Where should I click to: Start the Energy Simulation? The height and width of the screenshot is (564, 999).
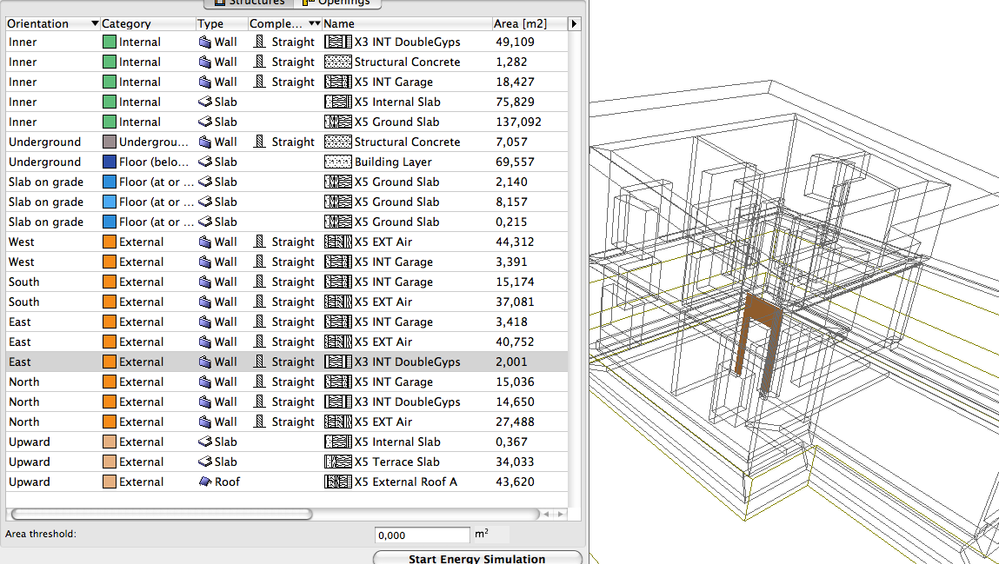pyautogui.click(x=477, y=558)
